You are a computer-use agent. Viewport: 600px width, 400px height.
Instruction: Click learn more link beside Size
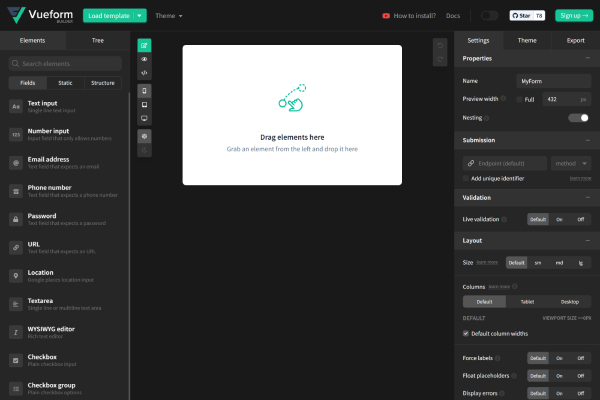tap(487, 263)
